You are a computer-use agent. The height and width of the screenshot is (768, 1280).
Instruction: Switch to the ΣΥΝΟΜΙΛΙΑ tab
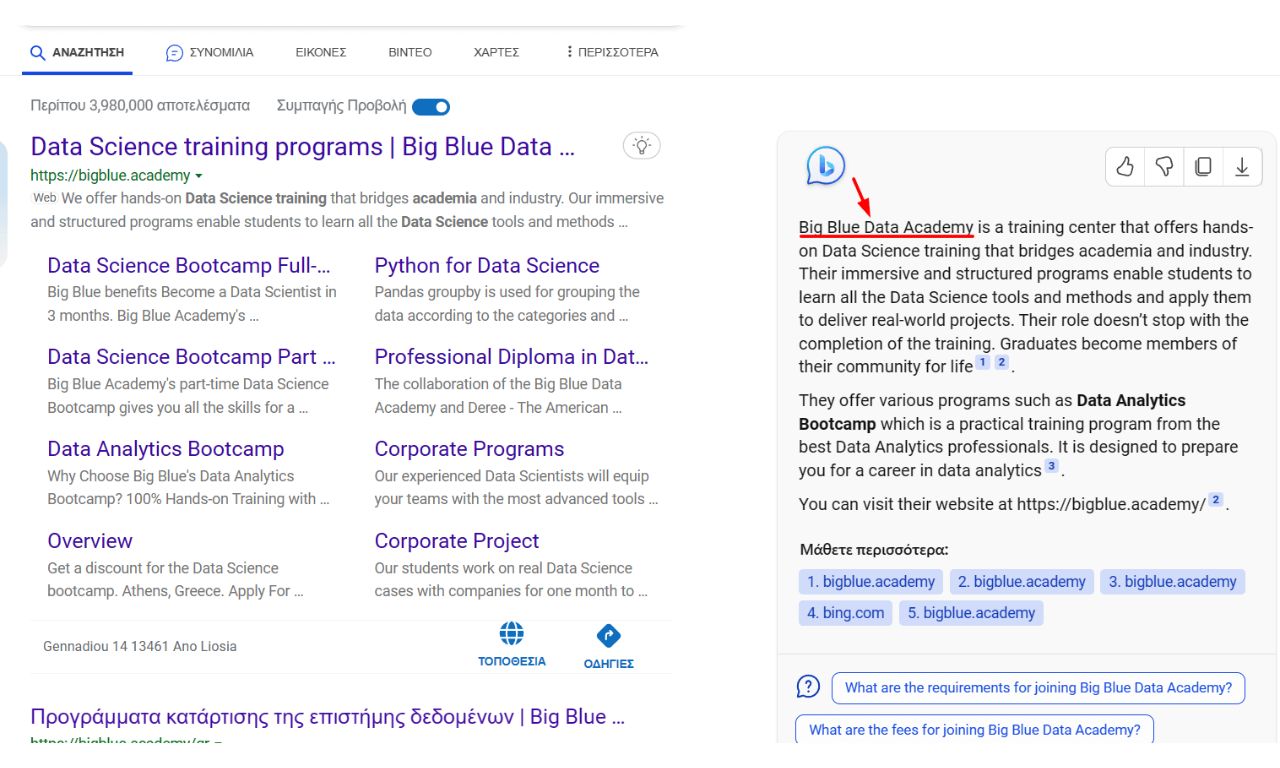(x=210, y=52)
